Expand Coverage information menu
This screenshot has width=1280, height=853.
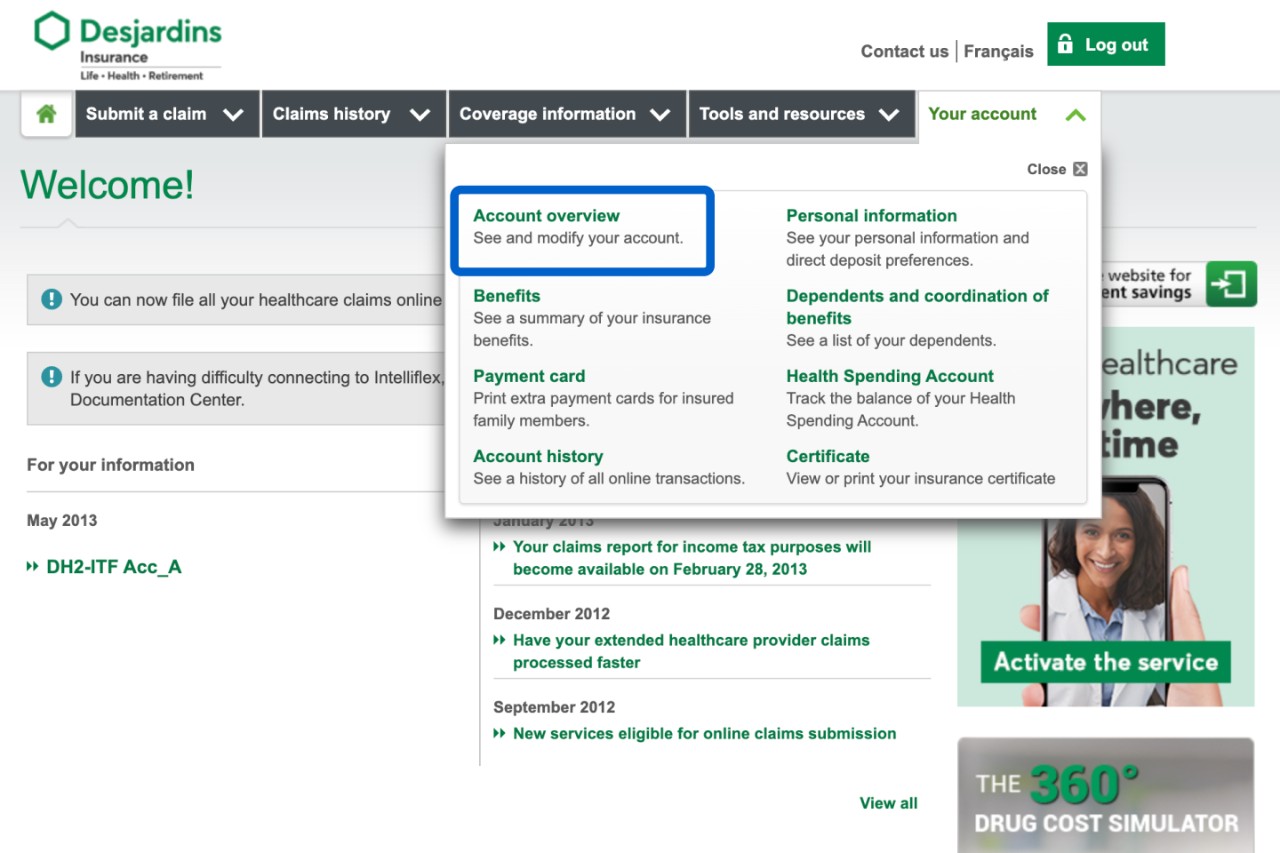click(x=565, y=114)
